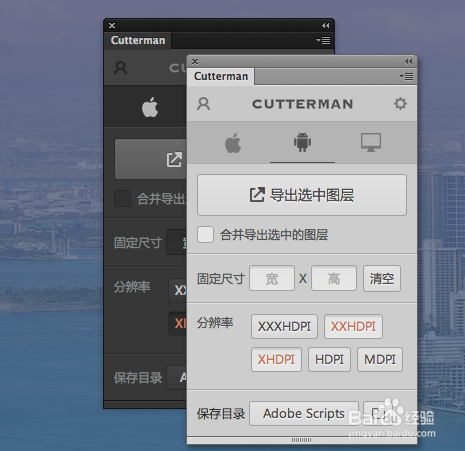This screenshot has height=451, width=465.
Task: Toggle MDPI resolution option
Action: (380, 359)
